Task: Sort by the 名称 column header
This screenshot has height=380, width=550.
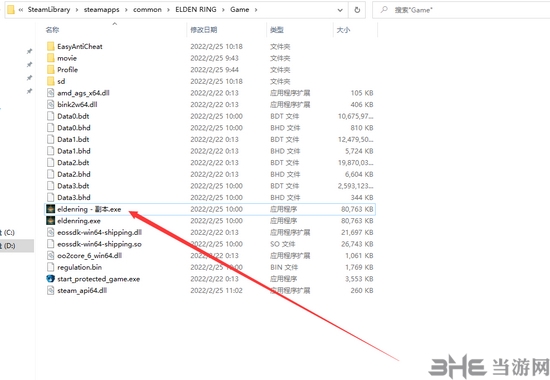Action: (52, 30)
